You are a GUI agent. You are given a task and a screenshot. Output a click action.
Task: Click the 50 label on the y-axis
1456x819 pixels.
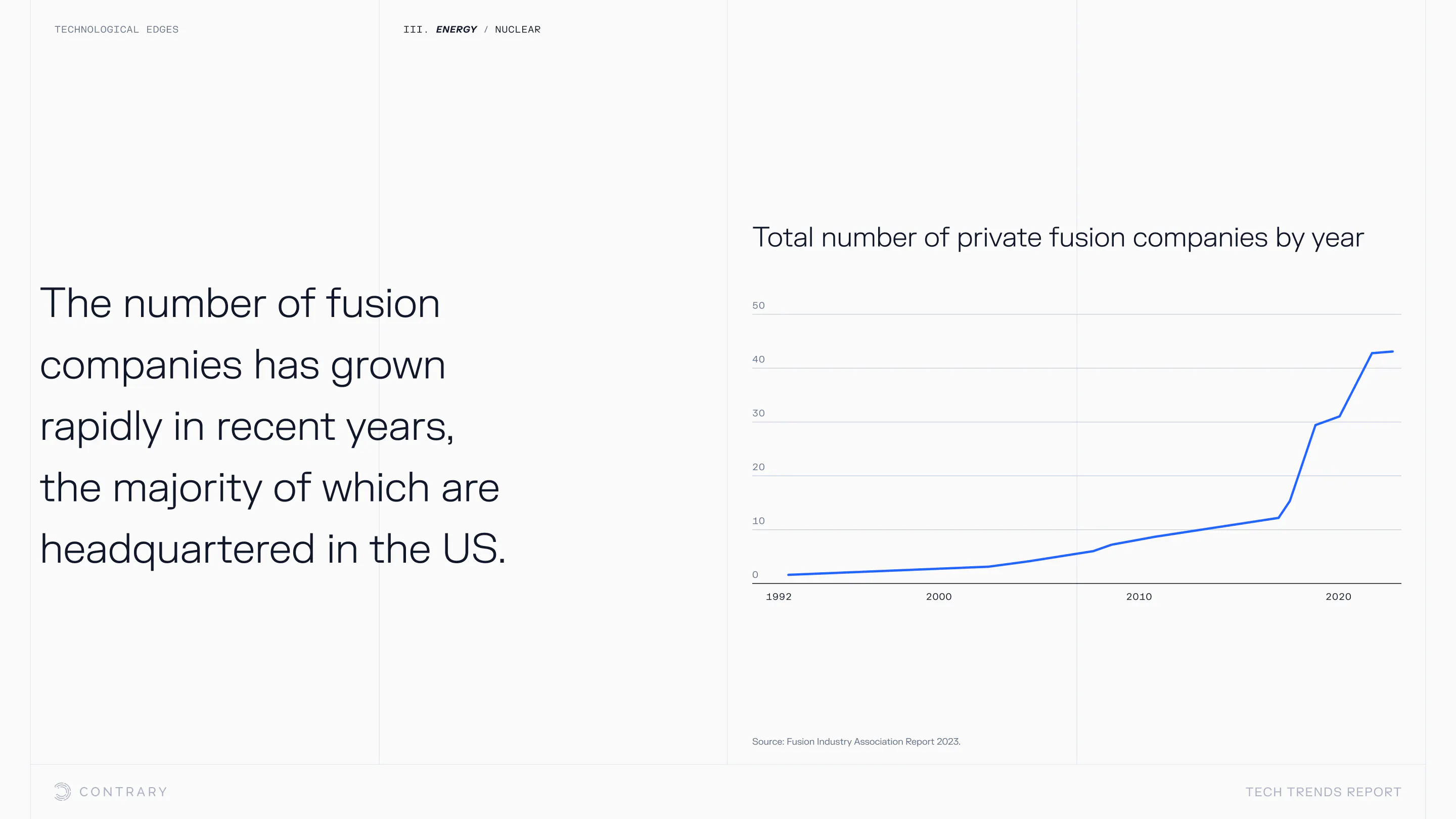click(758, 306)
